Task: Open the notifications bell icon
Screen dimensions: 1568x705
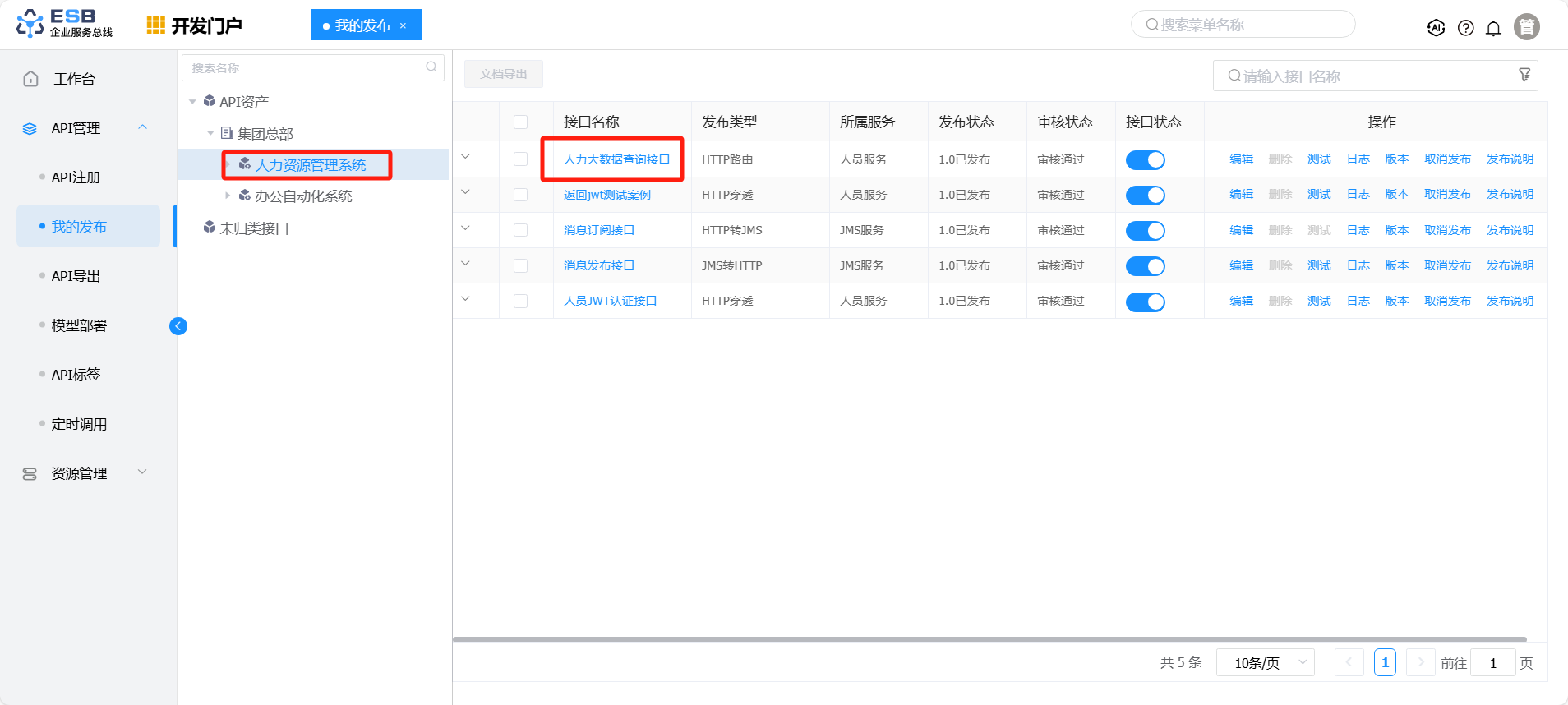Action: coord(1493,28)
